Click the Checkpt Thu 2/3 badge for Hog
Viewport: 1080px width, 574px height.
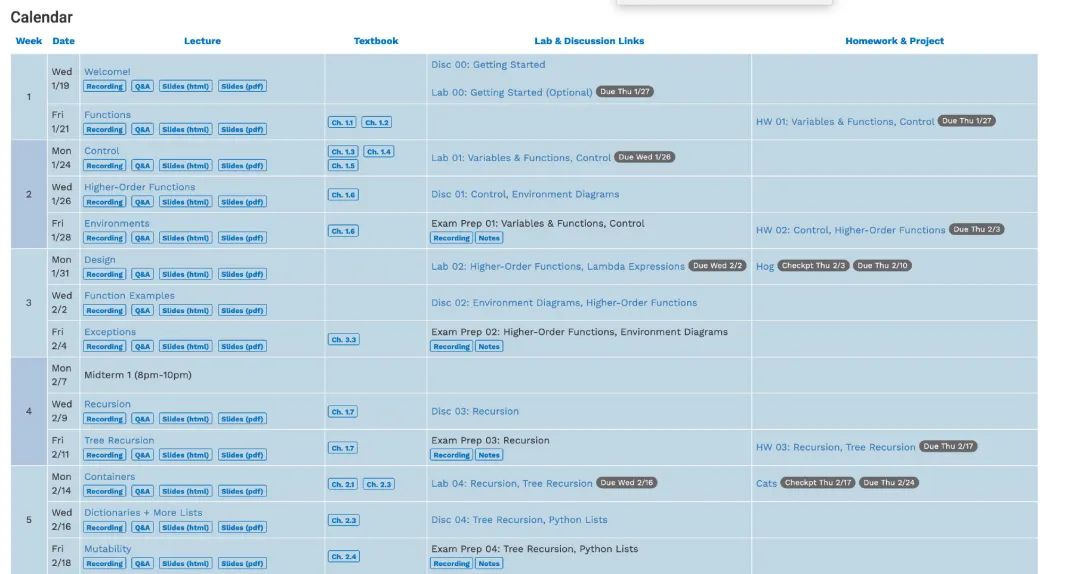tap(813, 266)
